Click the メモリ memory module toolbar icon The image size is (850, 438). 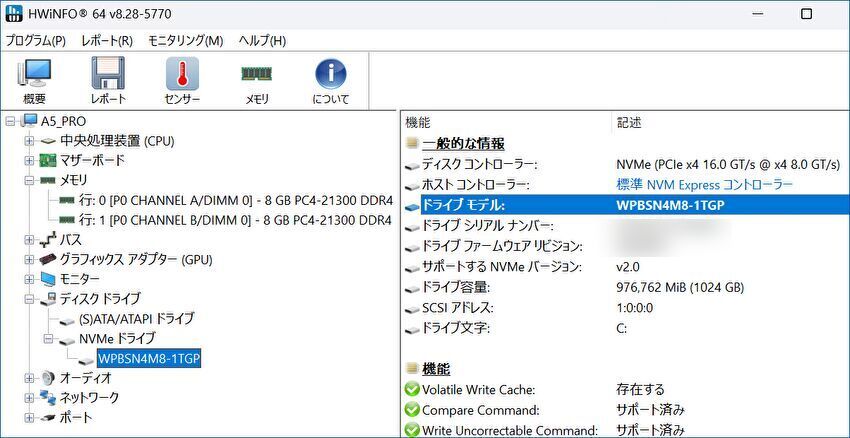[x=257, y=80]
